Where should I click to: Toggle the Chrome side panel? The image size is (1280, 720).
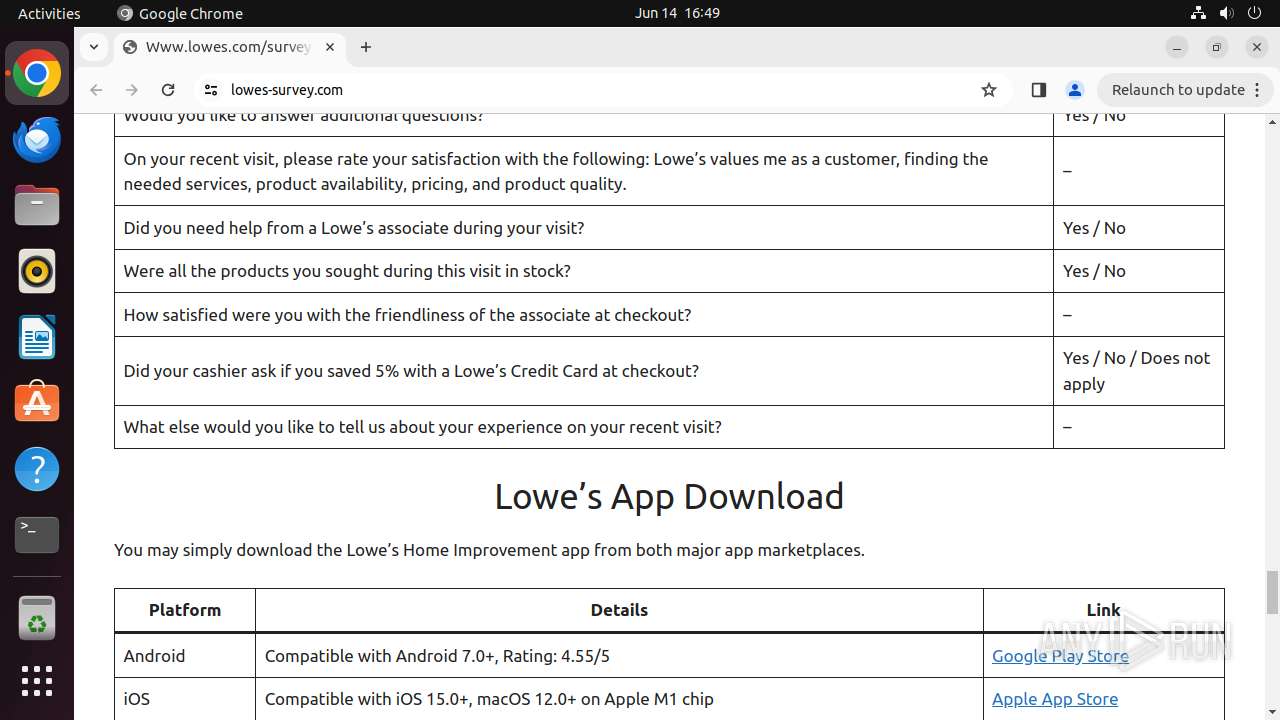click(x=1038, y=90)
